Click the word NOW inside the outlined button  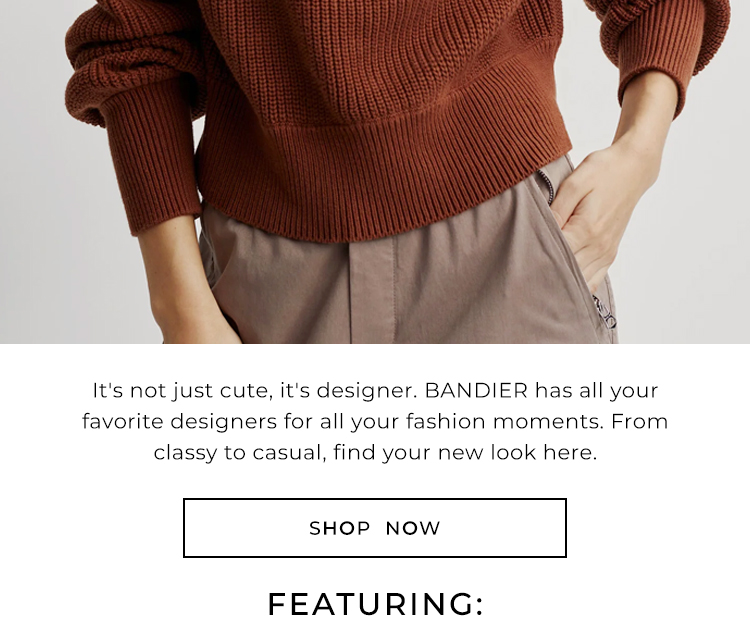(412, 528)
